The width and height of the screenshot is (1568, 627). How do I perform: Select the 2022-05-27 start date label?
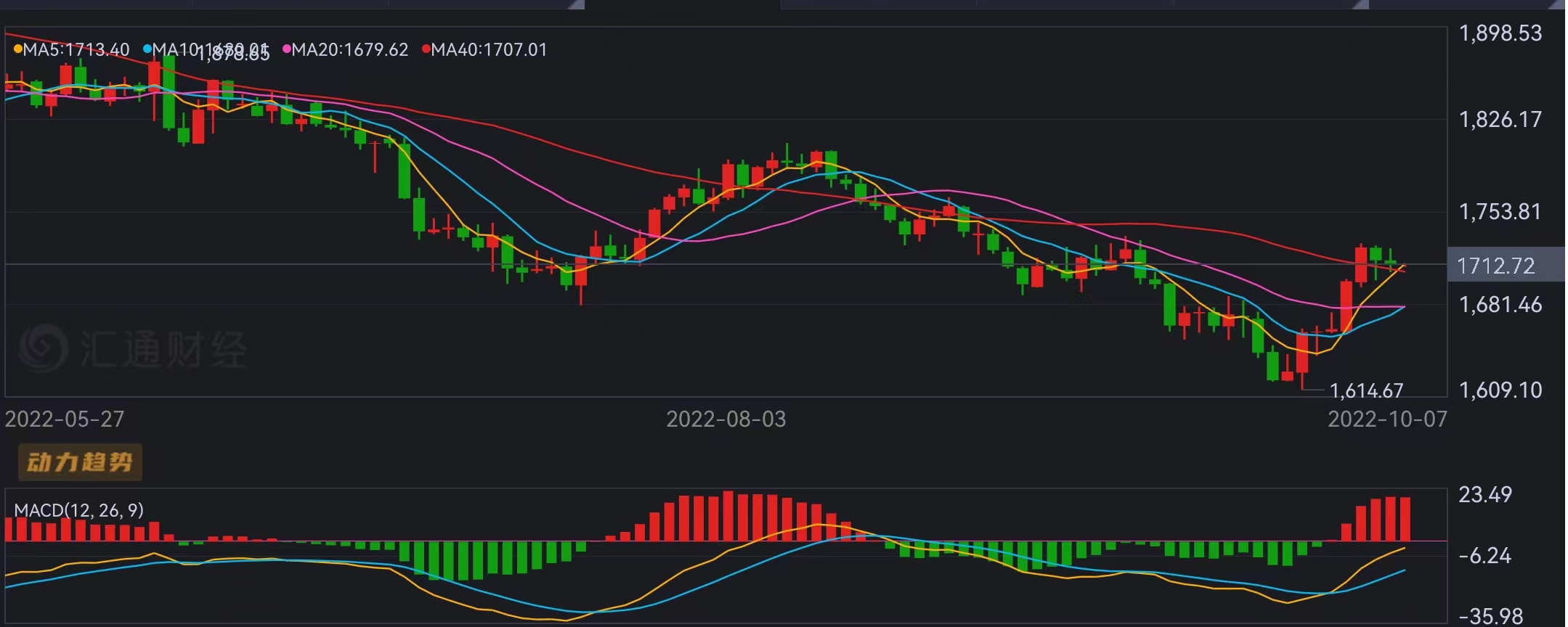tap(65, 419)
